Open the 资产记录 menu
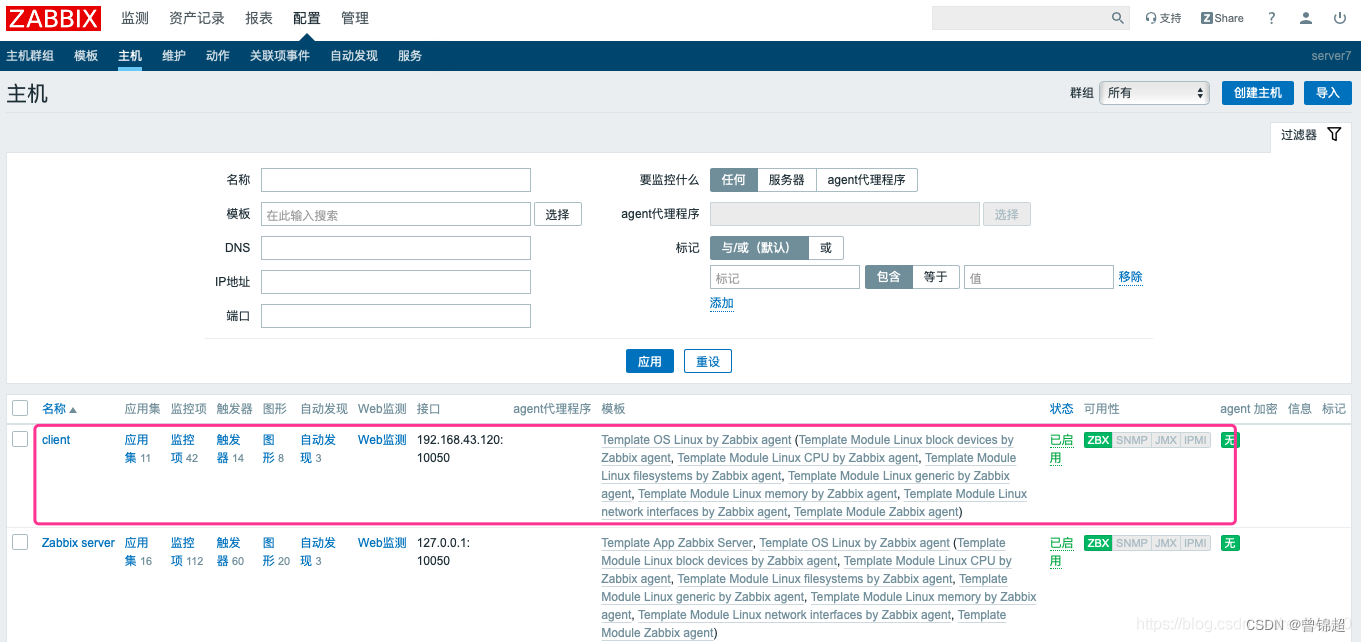 [197, 18]
